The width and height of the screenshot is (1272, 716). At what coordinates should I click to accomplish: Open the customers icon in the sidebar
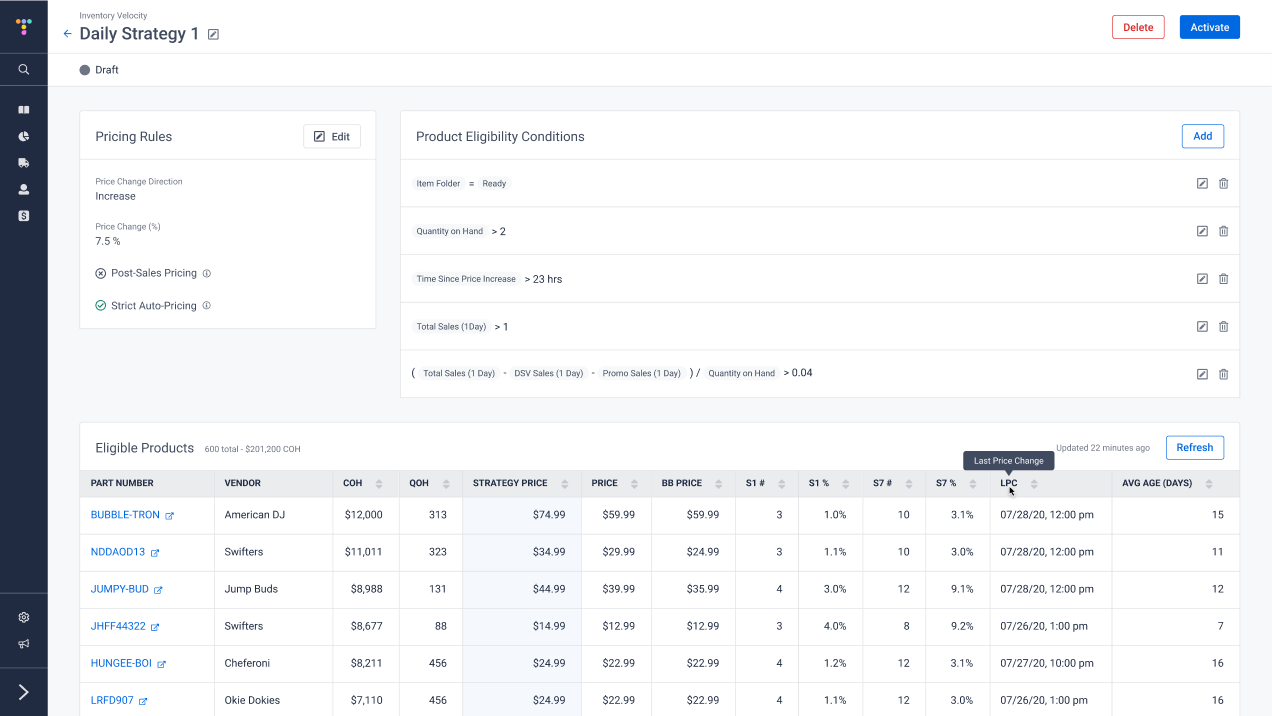click(24, 189)
